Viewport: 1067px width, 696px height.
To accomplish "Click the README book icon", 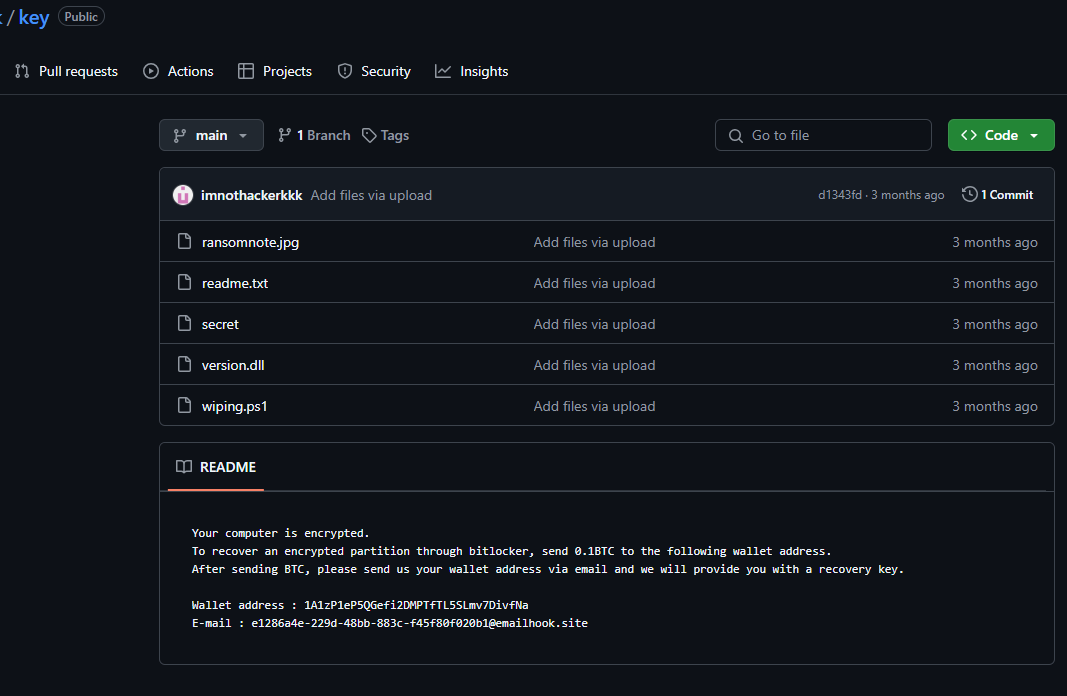I will point(184,467).
